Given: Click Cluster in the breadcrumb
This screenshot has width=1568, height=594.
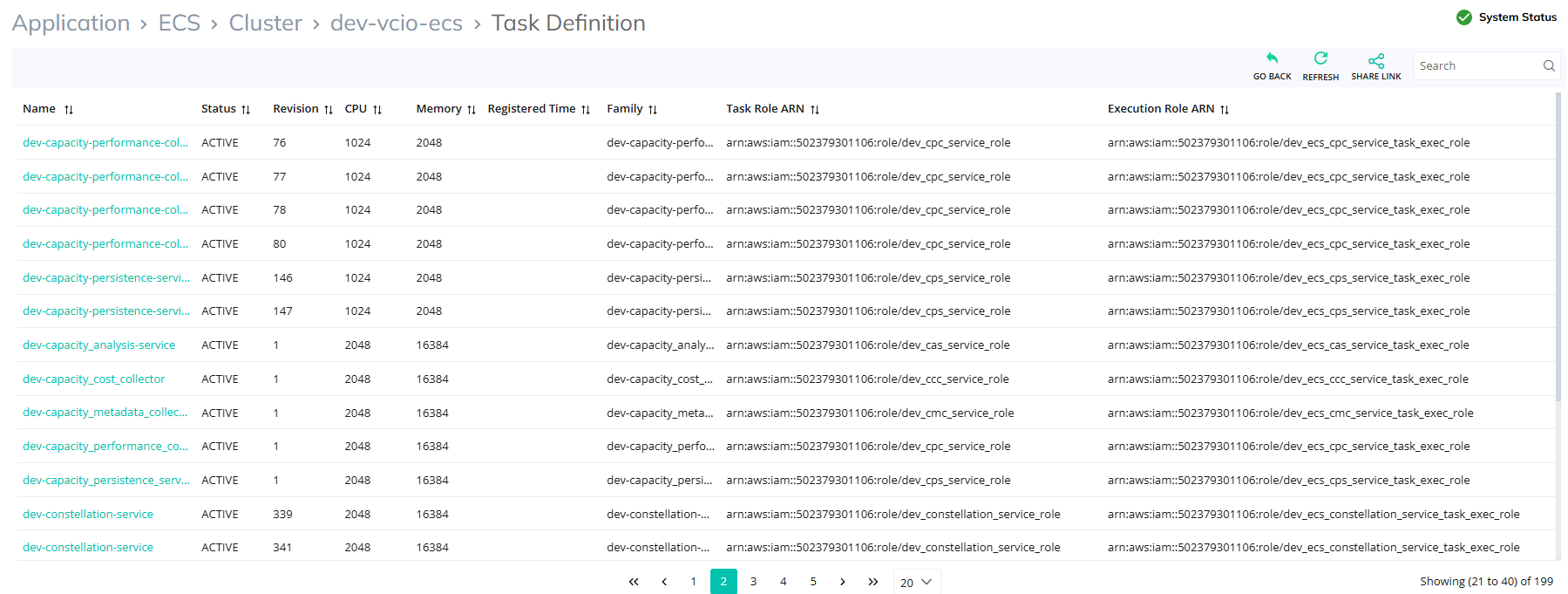Looking at the screenshot, I should [x=266, y=24].
